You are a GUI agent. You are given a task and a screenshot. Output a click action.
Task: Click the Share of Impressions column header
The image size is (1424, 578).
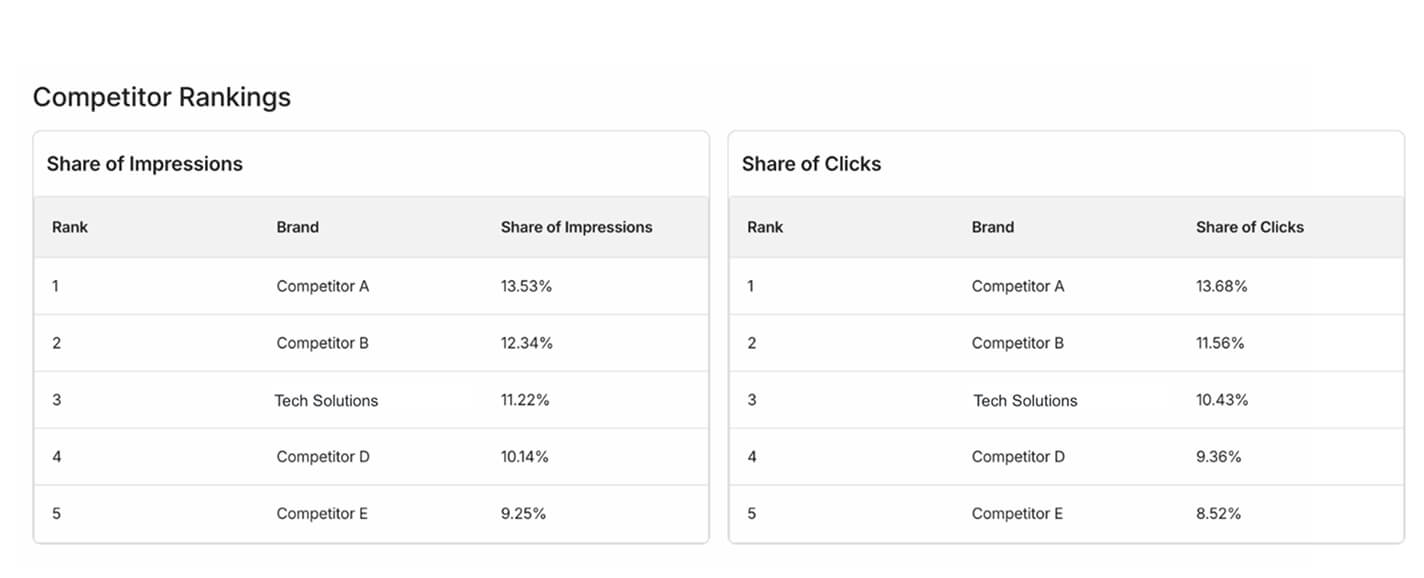click(577, 227)
